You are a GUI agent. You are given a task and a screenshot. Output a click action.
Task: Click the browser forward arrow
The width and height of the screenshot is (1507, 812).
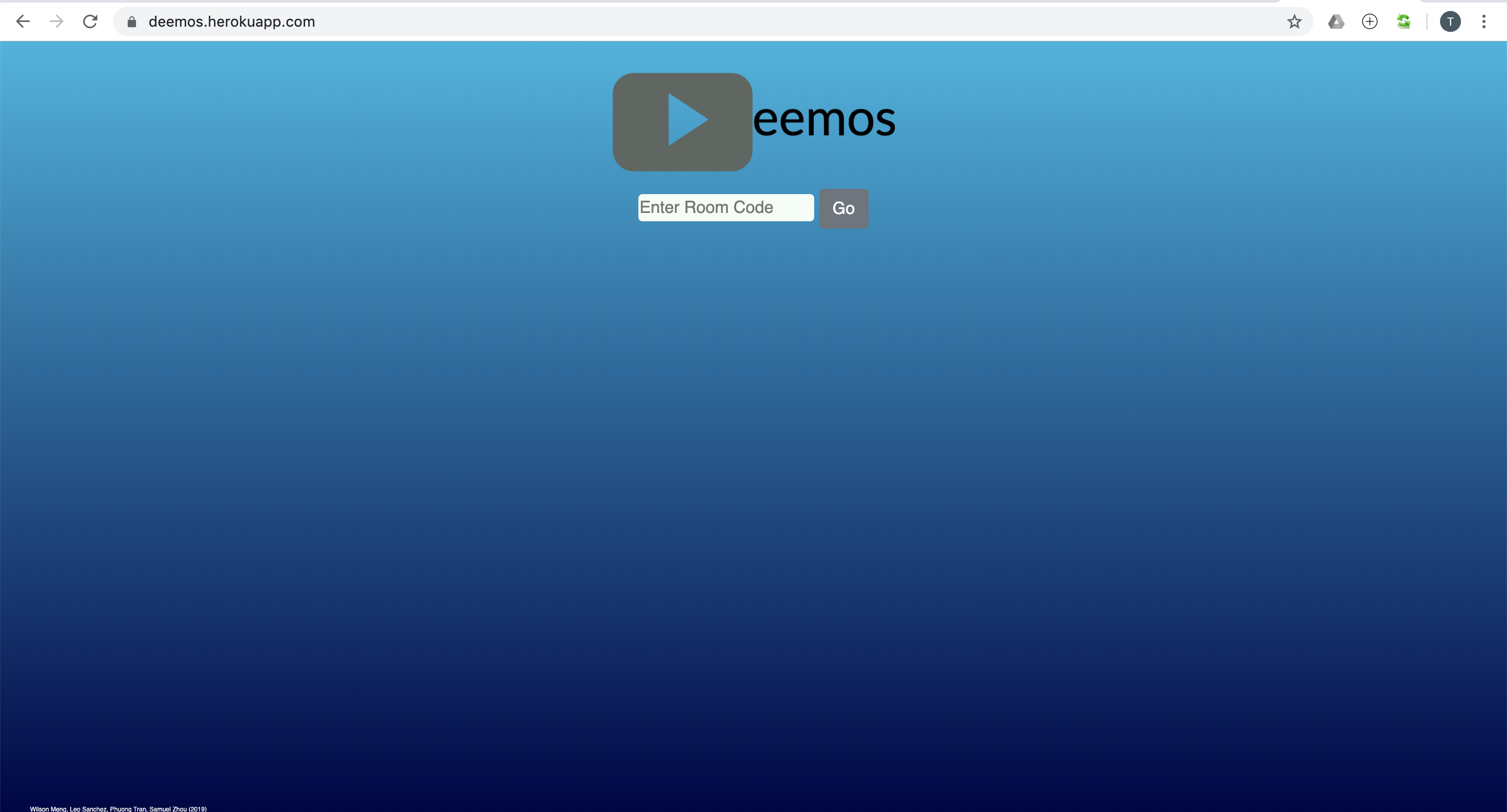click(56, 21)
